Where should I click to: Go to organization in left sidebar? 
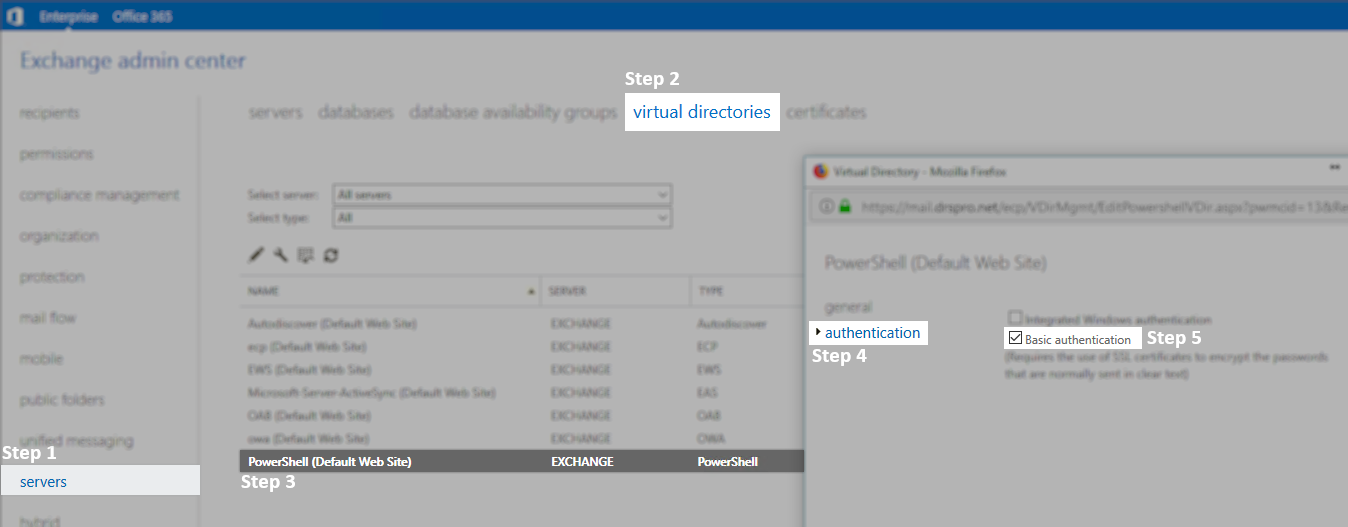tap(59, 236)
